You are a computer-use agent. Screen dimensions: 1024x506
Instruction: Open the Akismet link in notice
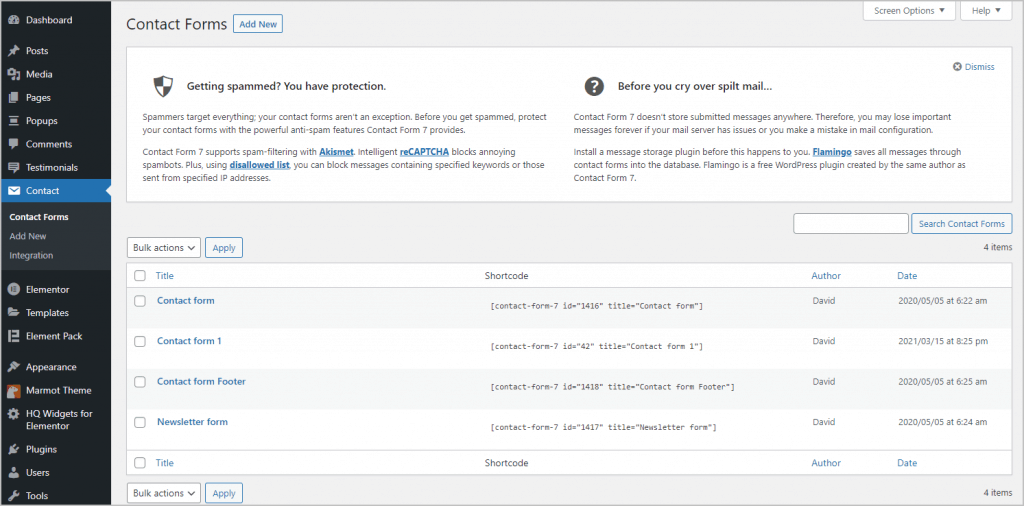pyautogui.click(x=336, y=150)
